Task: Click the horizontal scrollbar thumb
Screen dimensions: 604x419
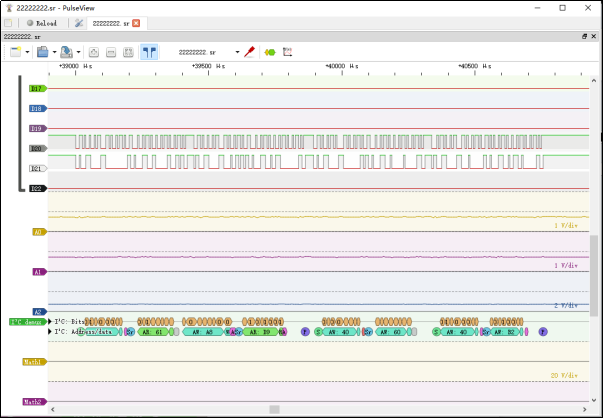Action: point(275,409)
